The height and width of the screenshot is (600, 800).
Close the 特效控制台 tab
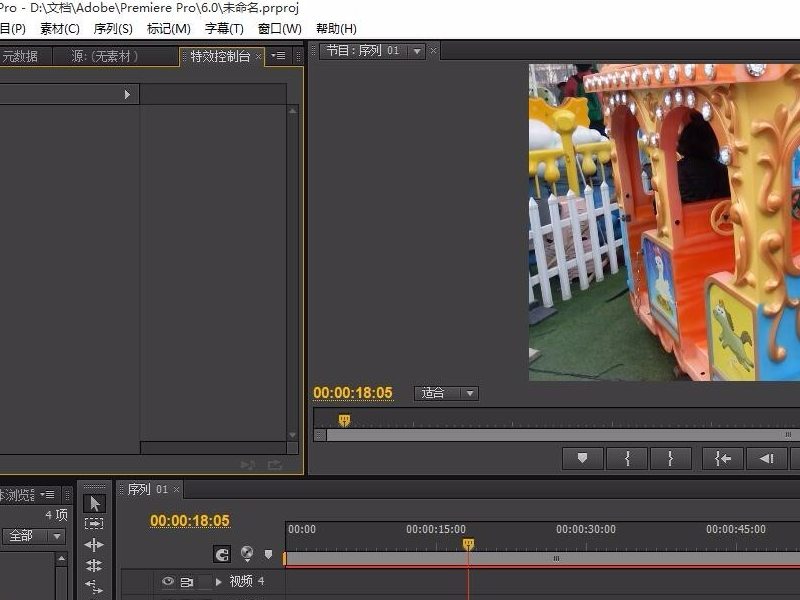pos(258,56)
